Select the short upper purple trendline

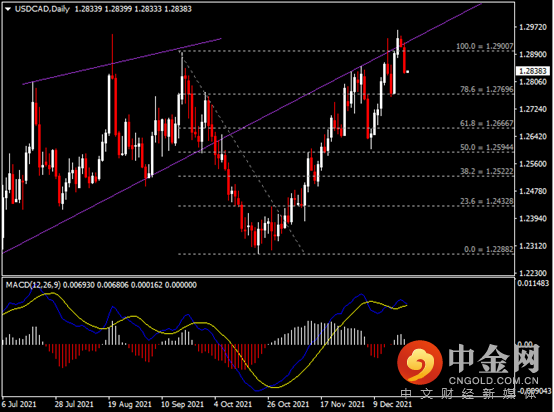point(122,61)
